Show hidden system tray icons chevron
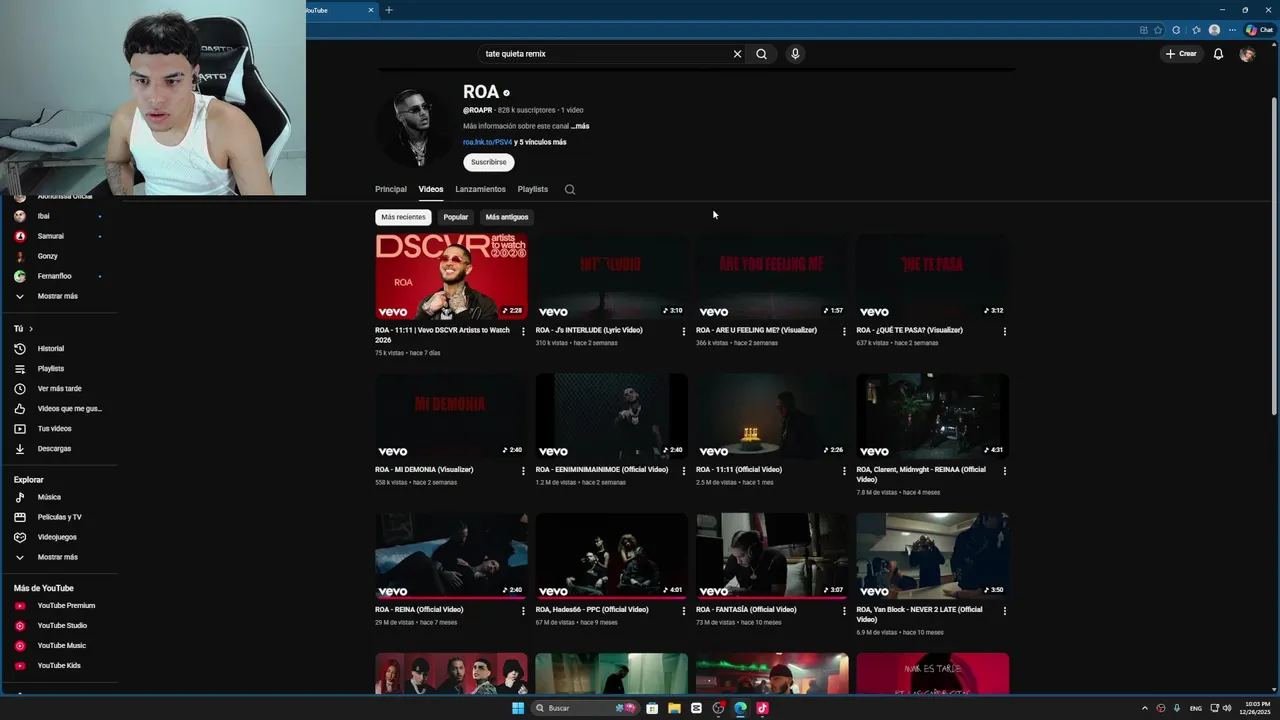Image resolution: width=1280 pixels, height=720 pixels. 1145,708
